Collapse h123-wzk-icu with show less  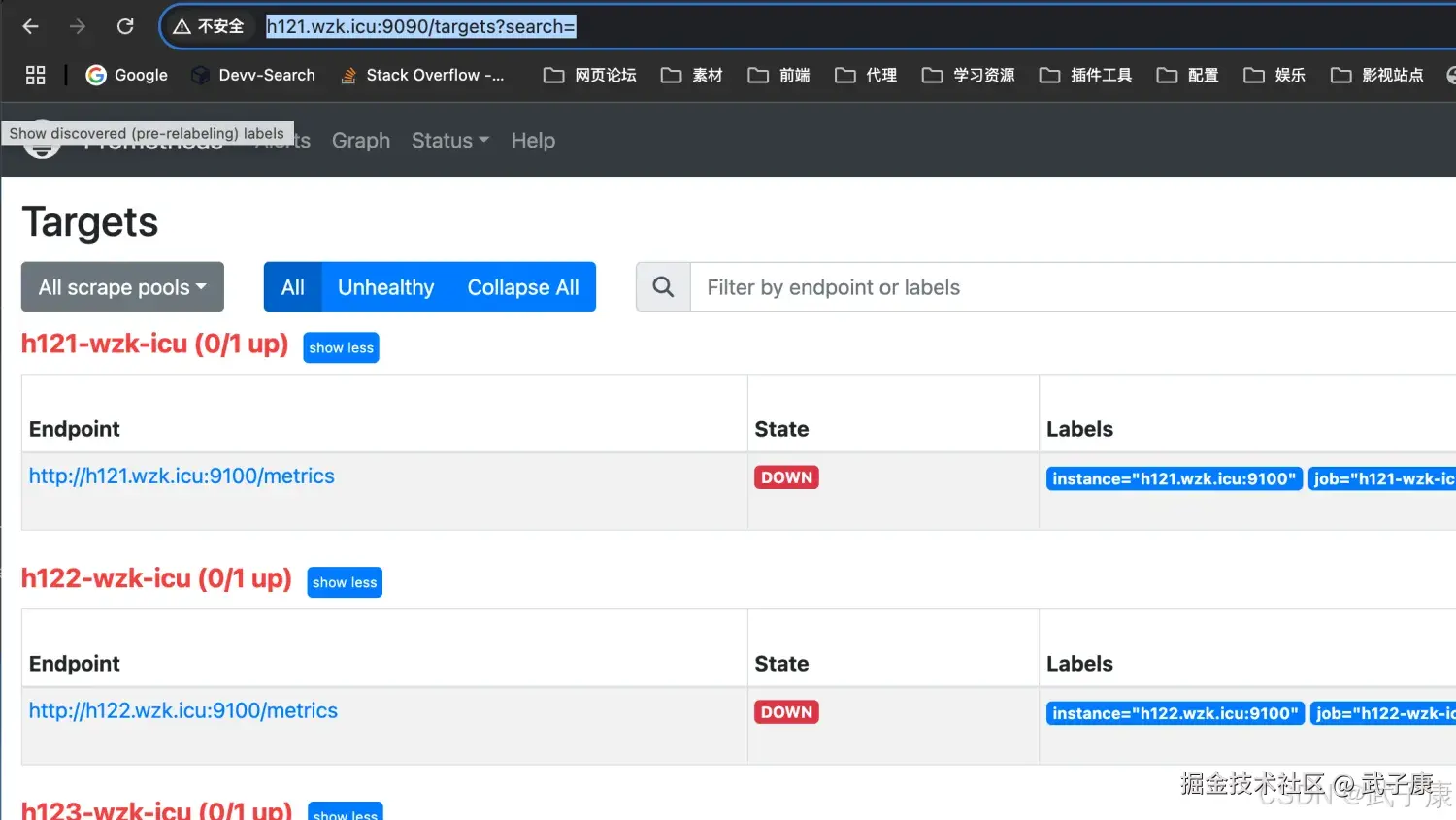pyautogui.click(x=346, y=813)
